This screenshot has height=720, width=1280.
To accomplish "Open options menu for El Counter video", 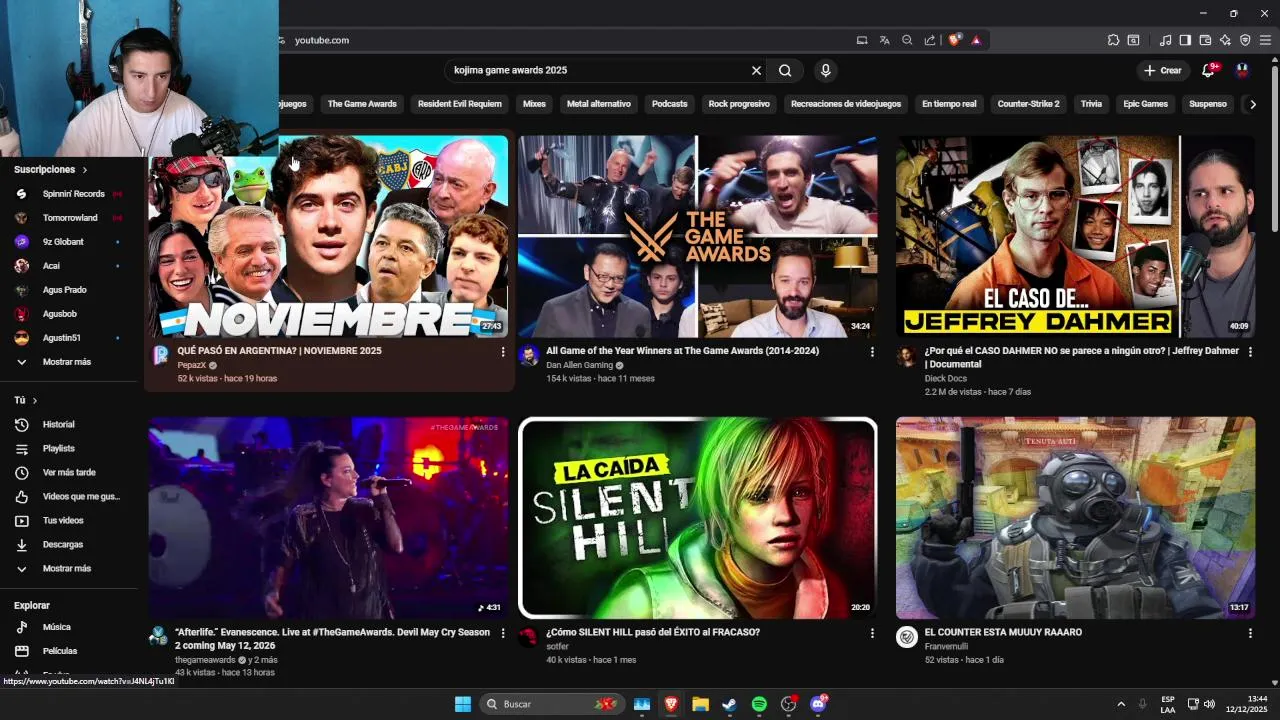I will click(x=1250, y=633).
